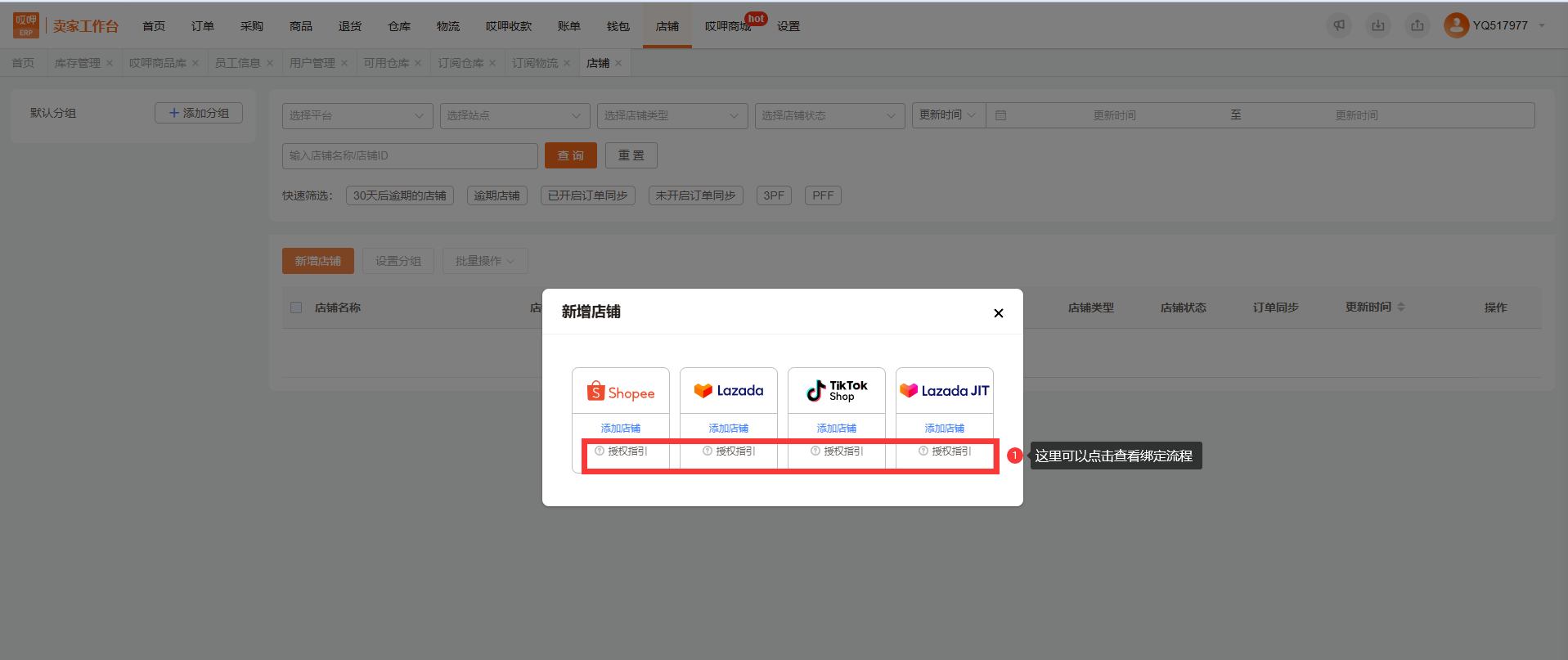
Task: Open the 哎呷商城 hot menu item
Action: (x=728, y=26)
